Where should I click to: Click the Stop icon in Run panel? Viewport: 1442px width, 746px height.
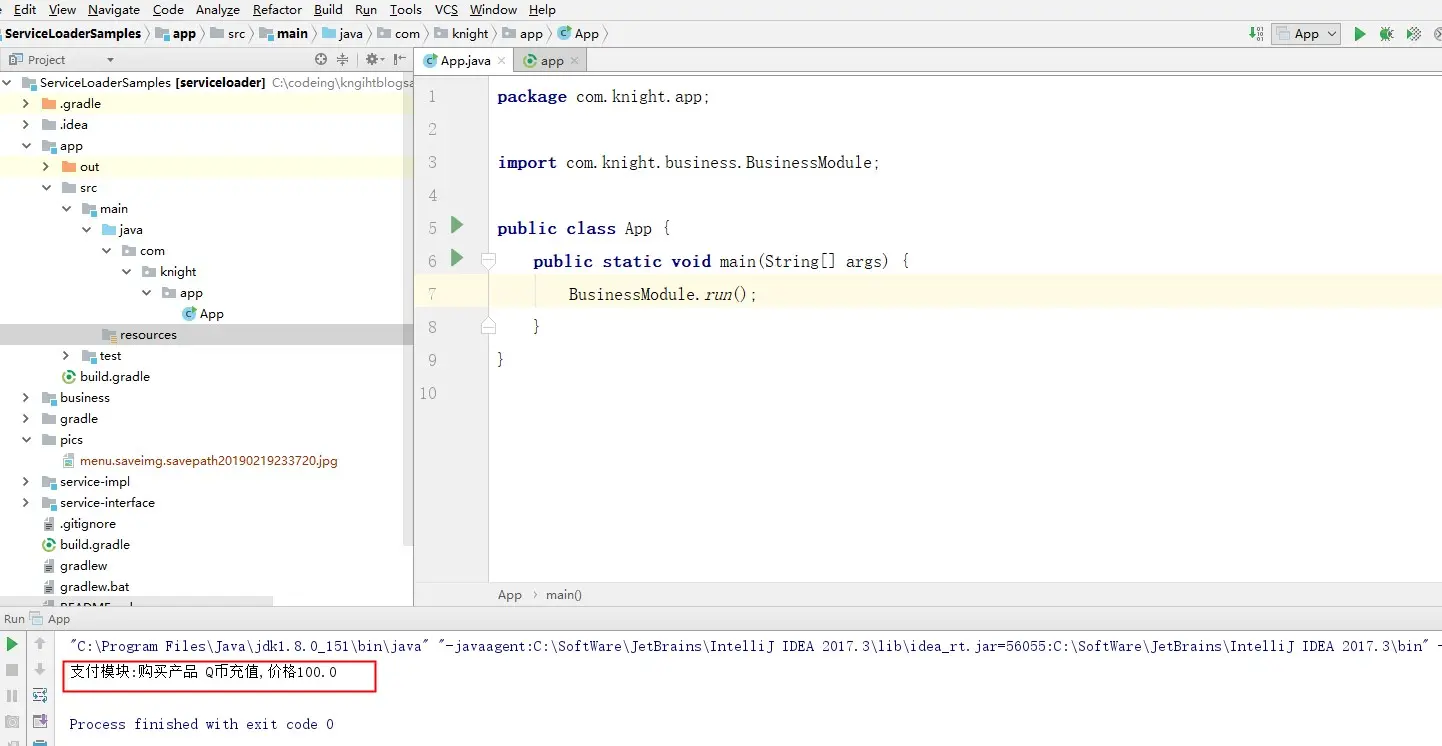pyautogui.click(x=12, y=670)
